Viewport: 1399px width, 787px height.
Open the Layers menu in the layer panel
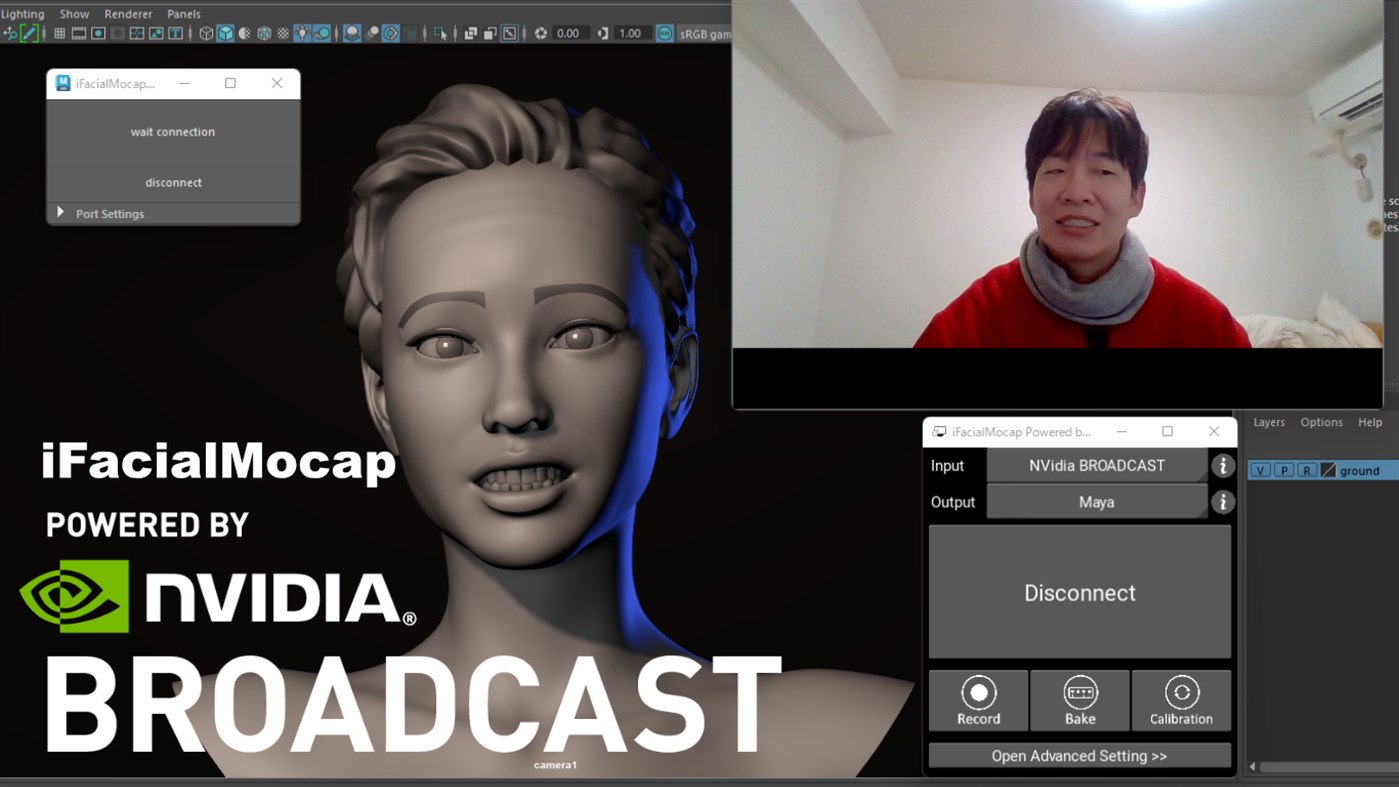[x=1268, y=422]
